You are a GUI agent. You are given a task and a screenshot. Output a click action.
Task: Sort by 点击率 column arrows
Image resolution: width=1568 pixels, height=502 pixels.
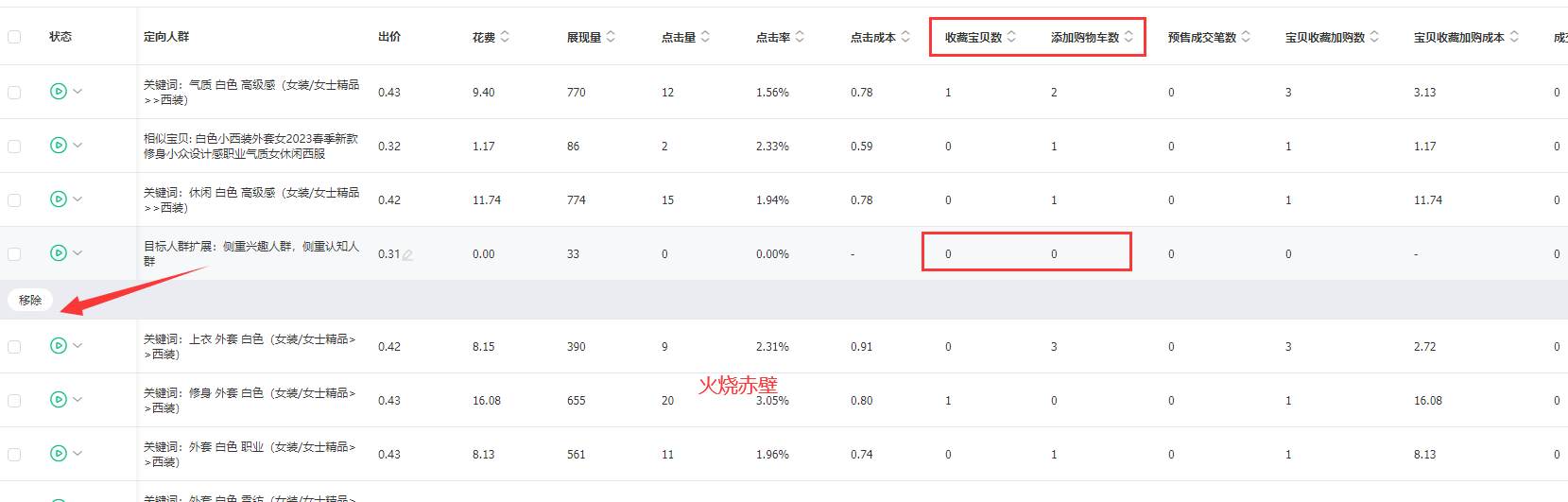[x=800, y=37]
